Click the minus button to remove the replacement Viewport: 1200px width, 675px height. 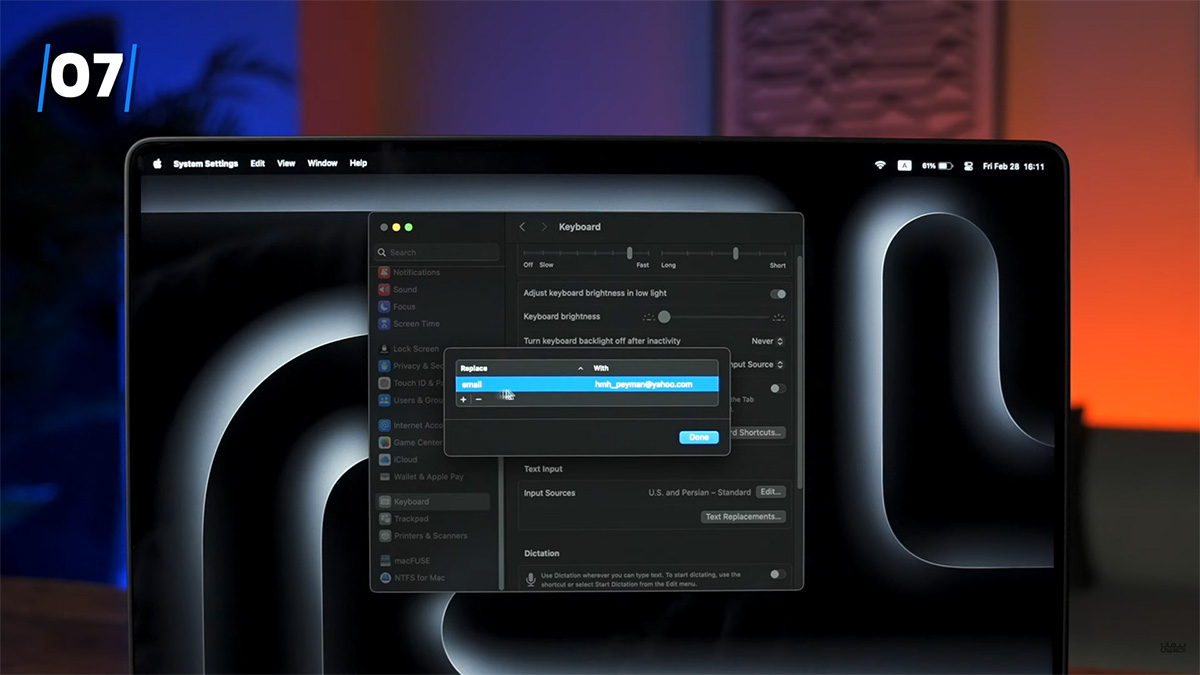click(x=479, y=399)
